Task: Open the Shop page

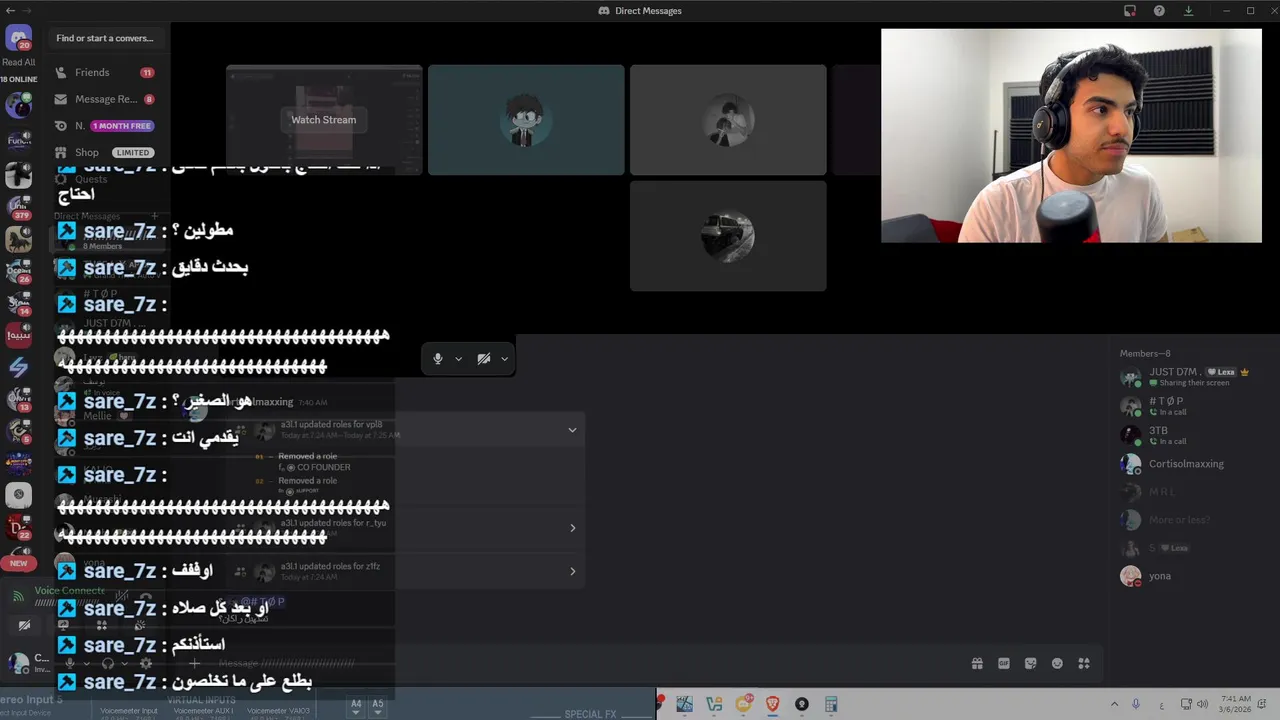Action: [x=105, y=152]
